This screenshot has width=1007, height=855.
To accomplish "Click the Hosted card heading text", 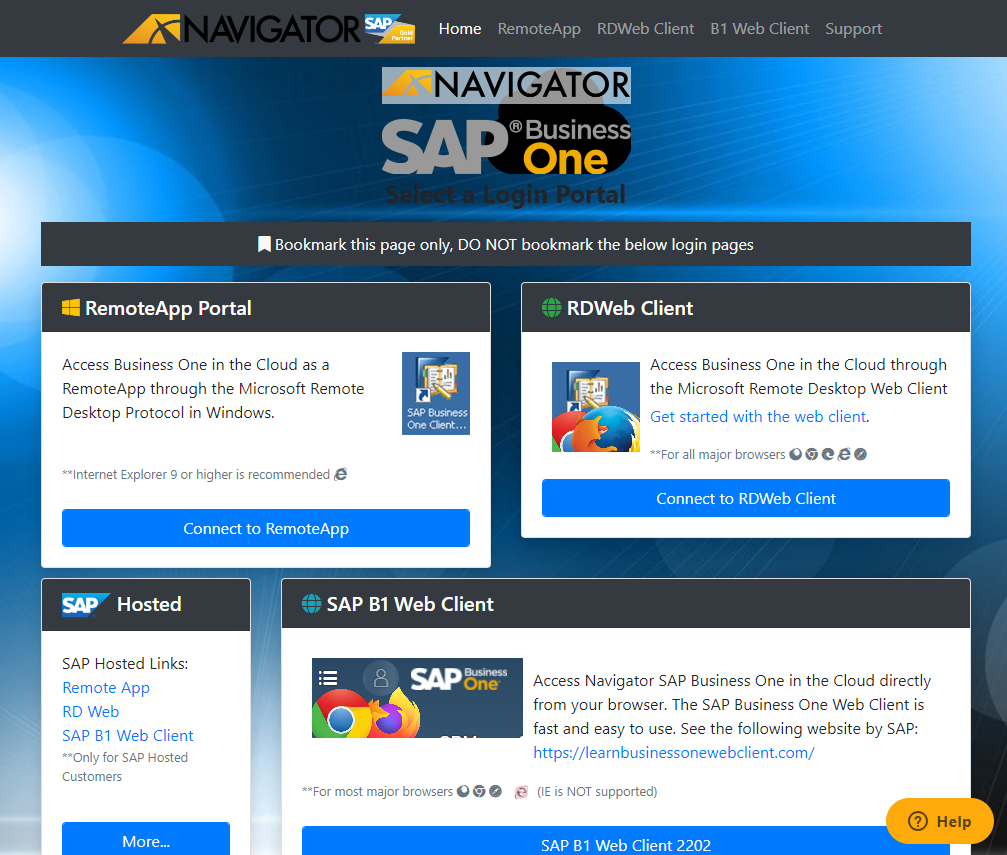I will (149, 604).
